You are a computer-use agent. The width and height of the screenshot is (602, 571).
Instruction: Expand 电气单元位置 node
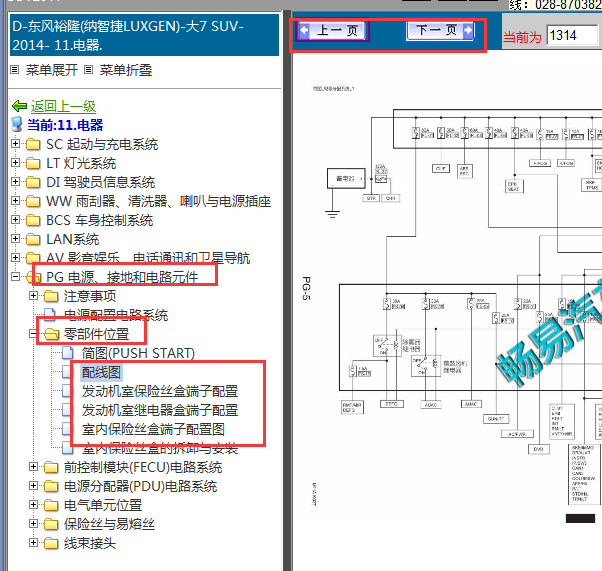pyautogui.click(x=33, y=505)
